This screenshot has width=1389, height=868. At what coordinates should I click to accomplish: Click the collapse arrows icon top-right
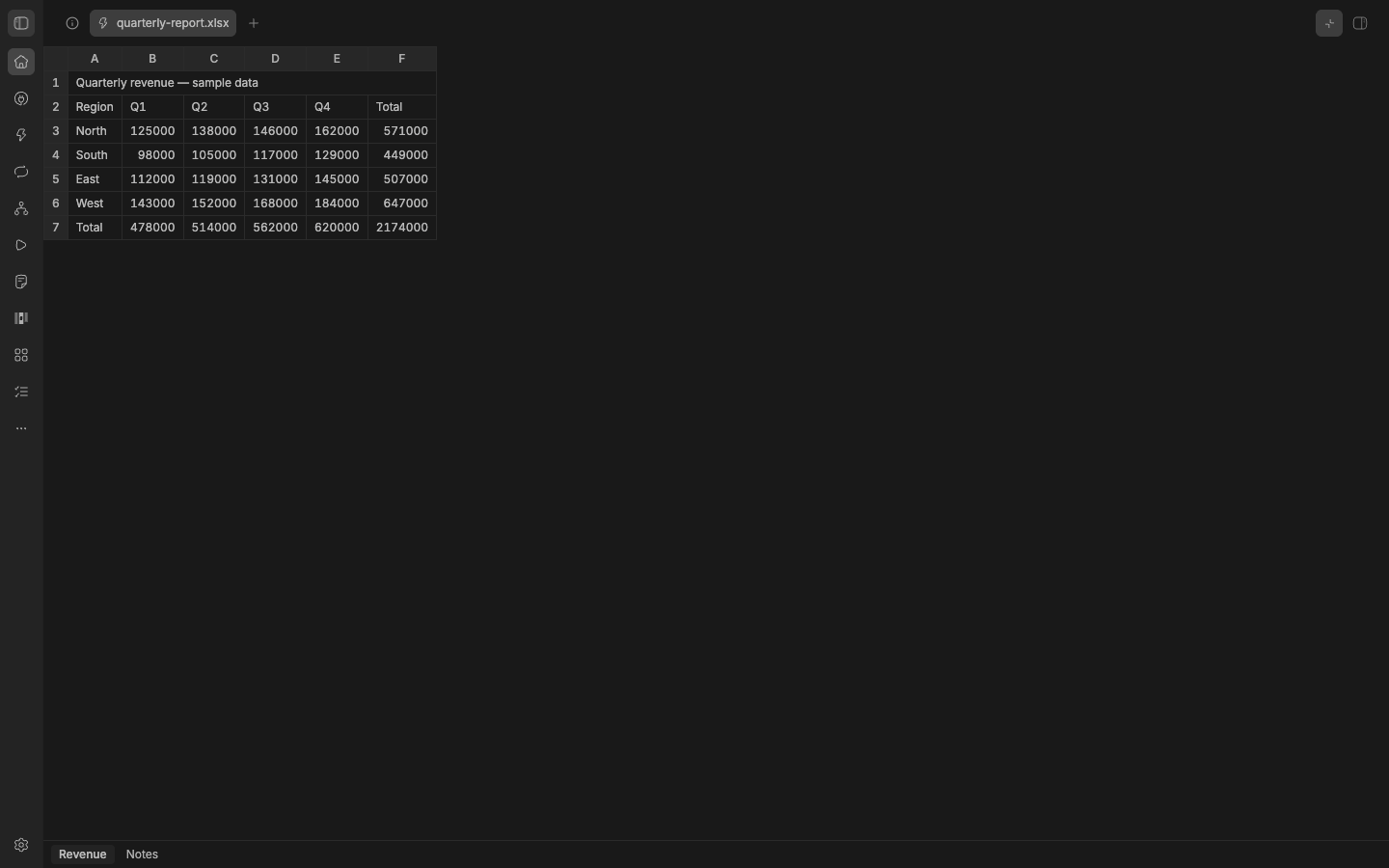(x=1329, y=23)
